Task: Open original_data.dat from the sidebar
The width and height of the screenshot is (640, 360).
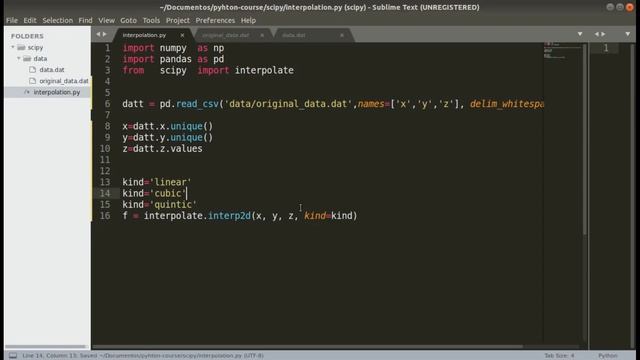Action: point(64,81)
